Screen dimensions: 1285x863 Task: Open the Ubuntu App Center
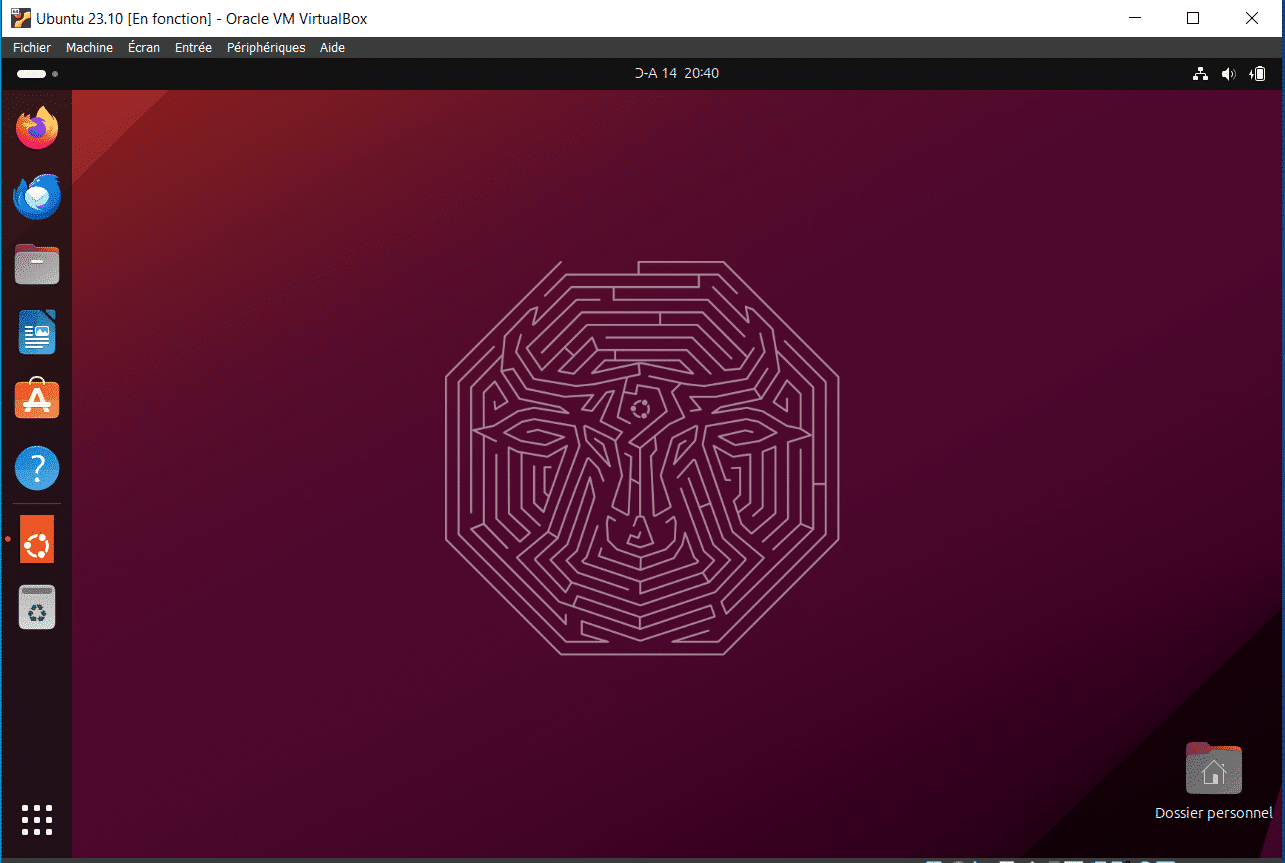(x=37, y=399)
